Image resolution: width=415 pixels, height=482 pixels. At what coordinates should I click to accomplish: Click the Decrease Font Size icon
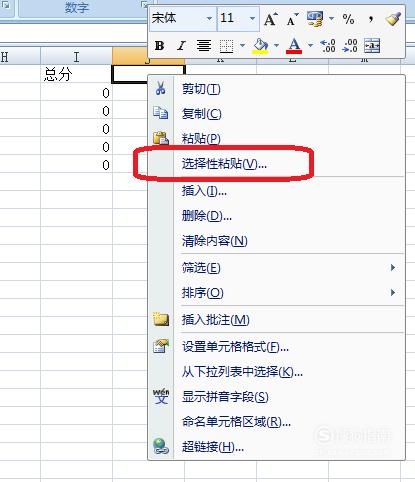292,20
